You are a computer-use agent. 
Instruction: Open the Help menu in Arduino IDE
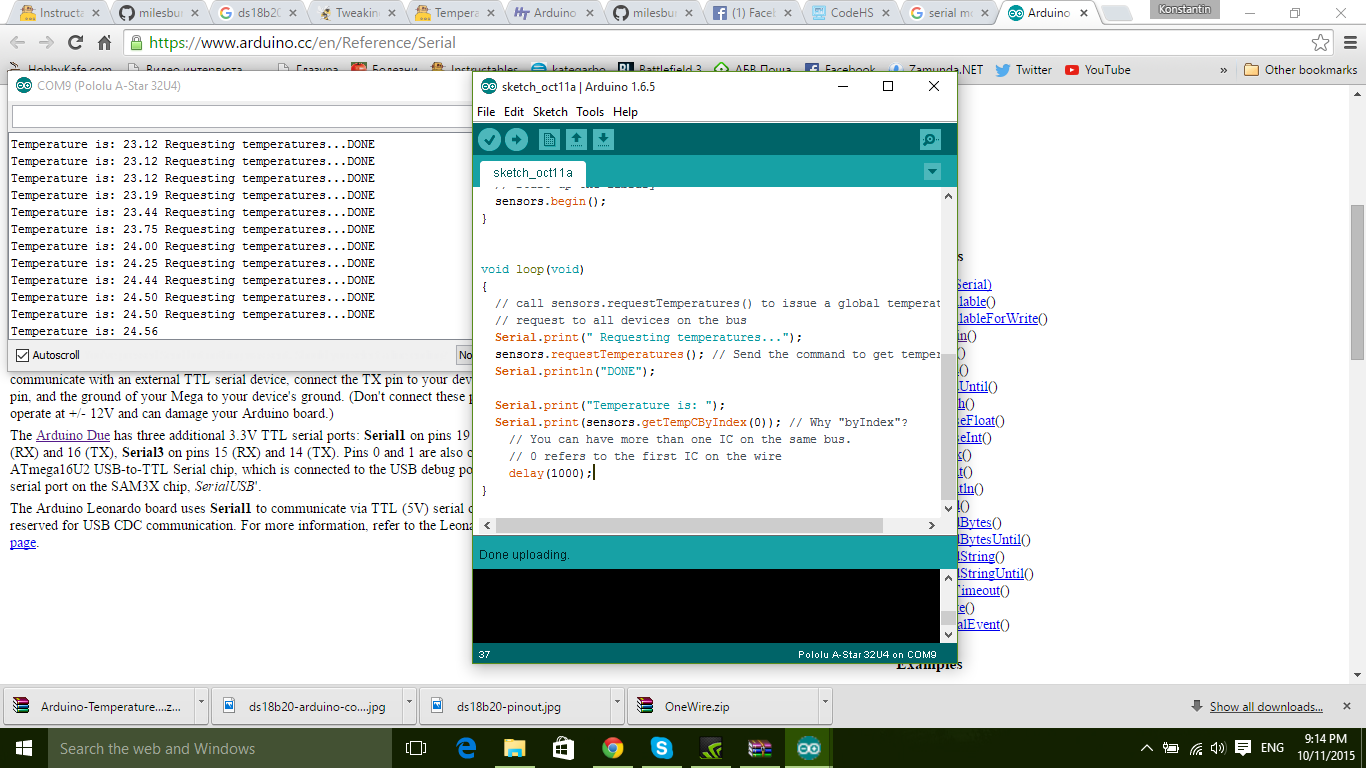[625, 112]
